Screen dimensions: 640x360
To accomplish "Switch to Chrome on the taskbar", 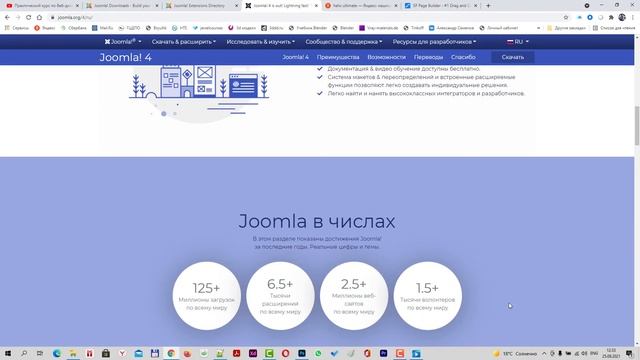I will point(171,353).
